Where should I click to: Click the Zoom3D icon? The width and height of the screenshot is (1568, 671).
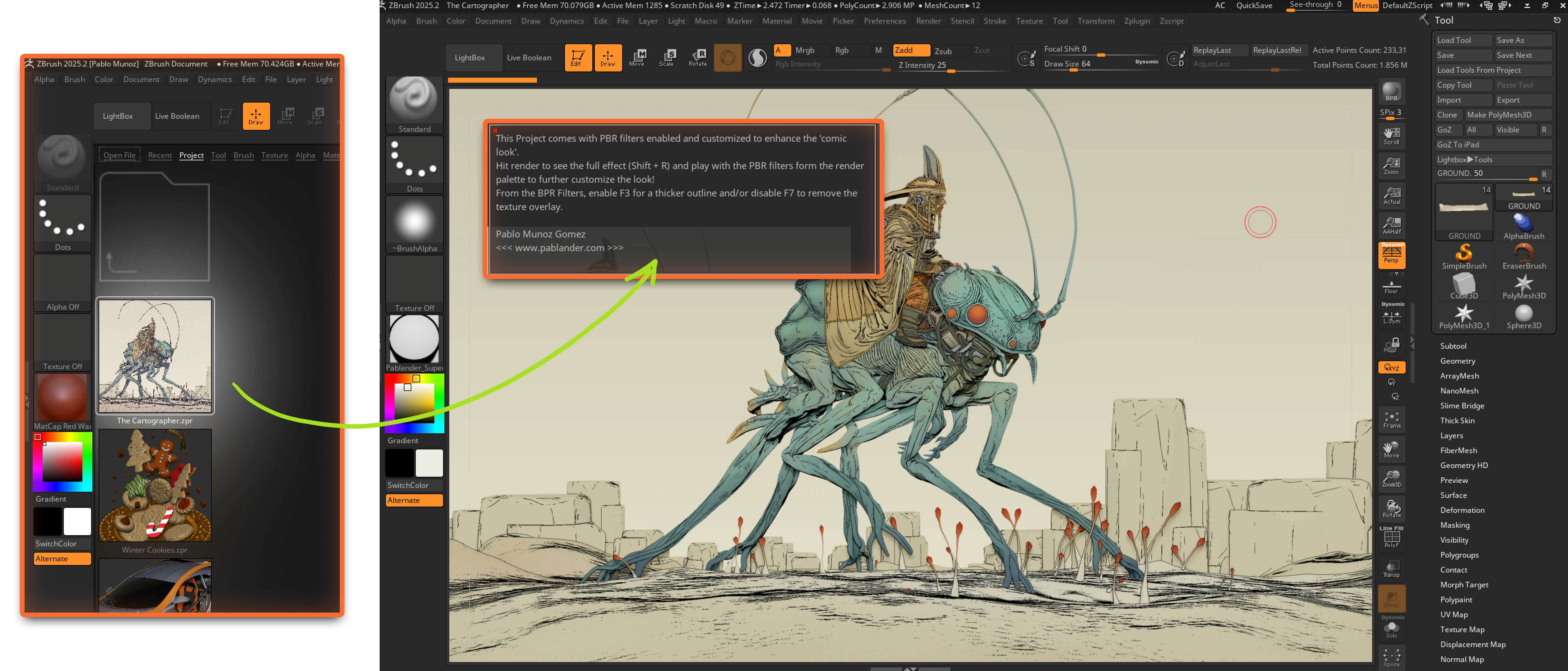tap(1391, 479)
